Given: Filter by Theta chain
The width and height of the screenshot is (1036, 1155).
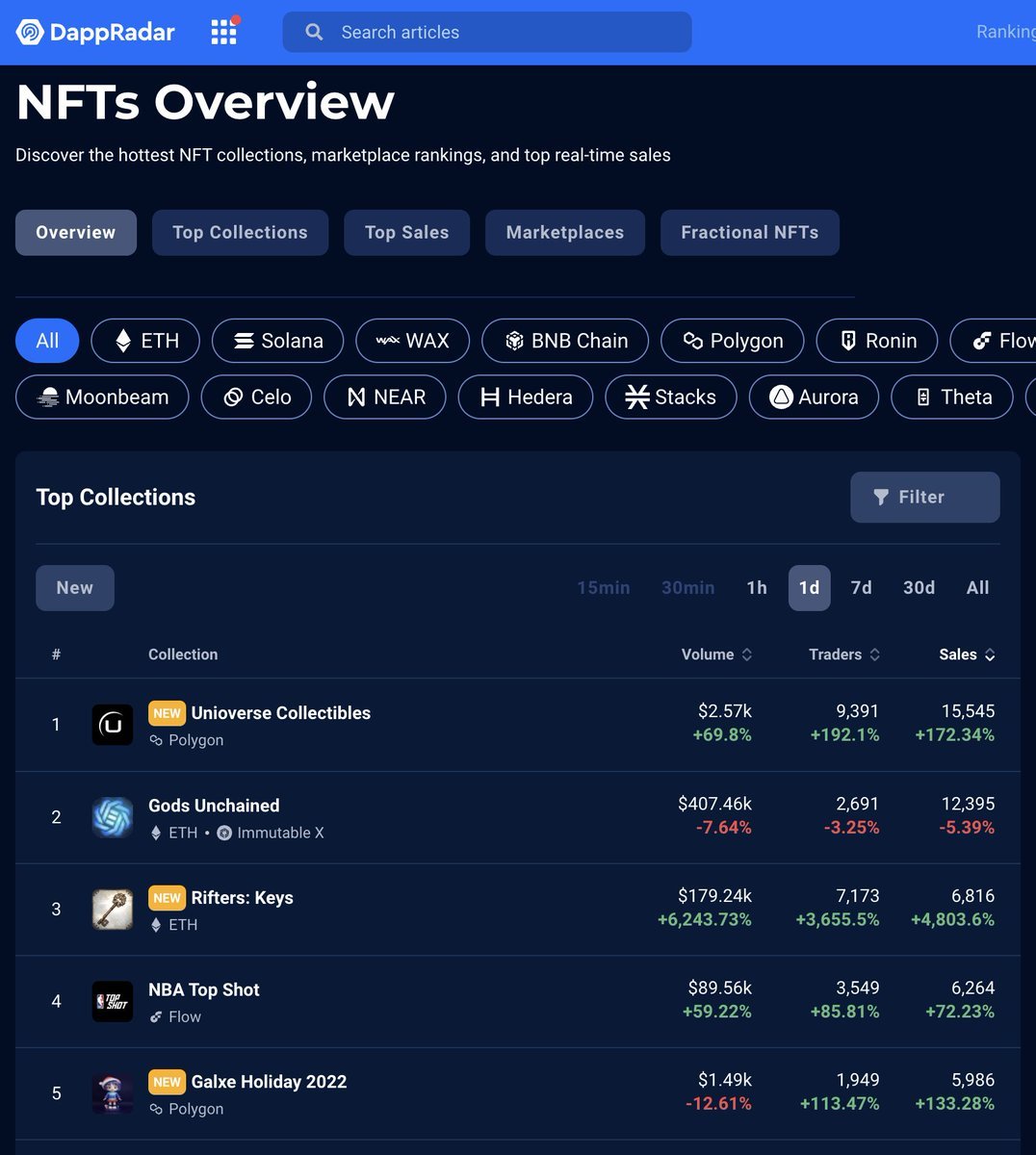Looking at the screenshot, I should (951, 397).
